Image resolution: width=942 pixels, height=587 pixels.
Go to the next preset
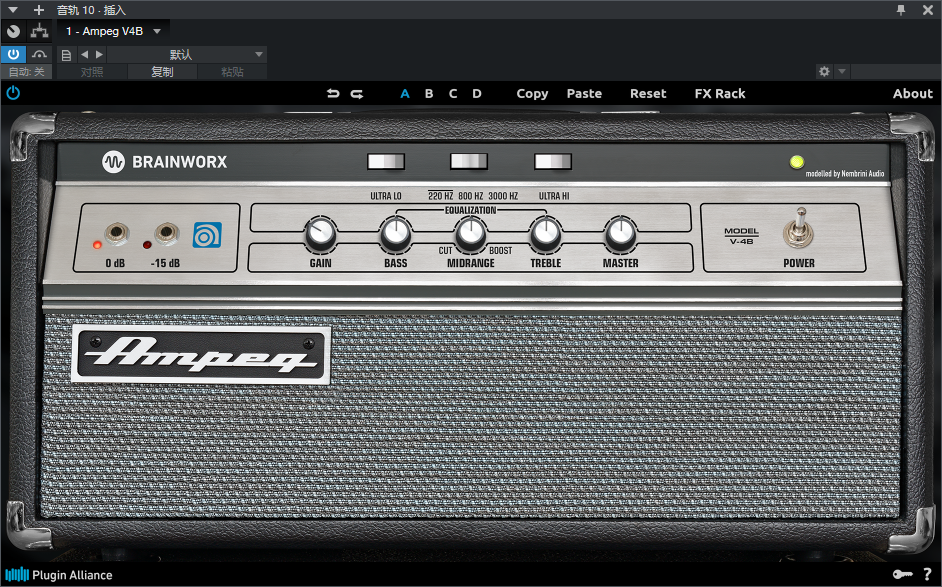tap(100, 54)
